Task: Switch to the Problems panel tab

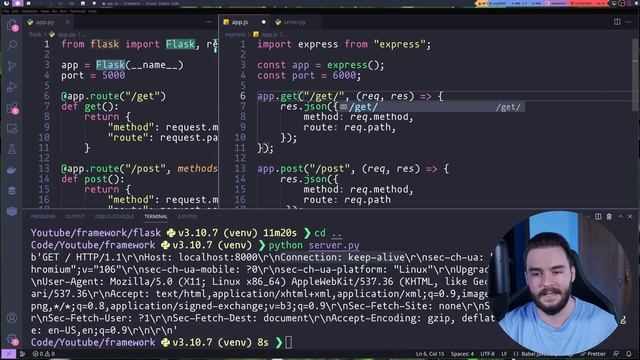Action: pyautogui.click(x=43, y=217)
